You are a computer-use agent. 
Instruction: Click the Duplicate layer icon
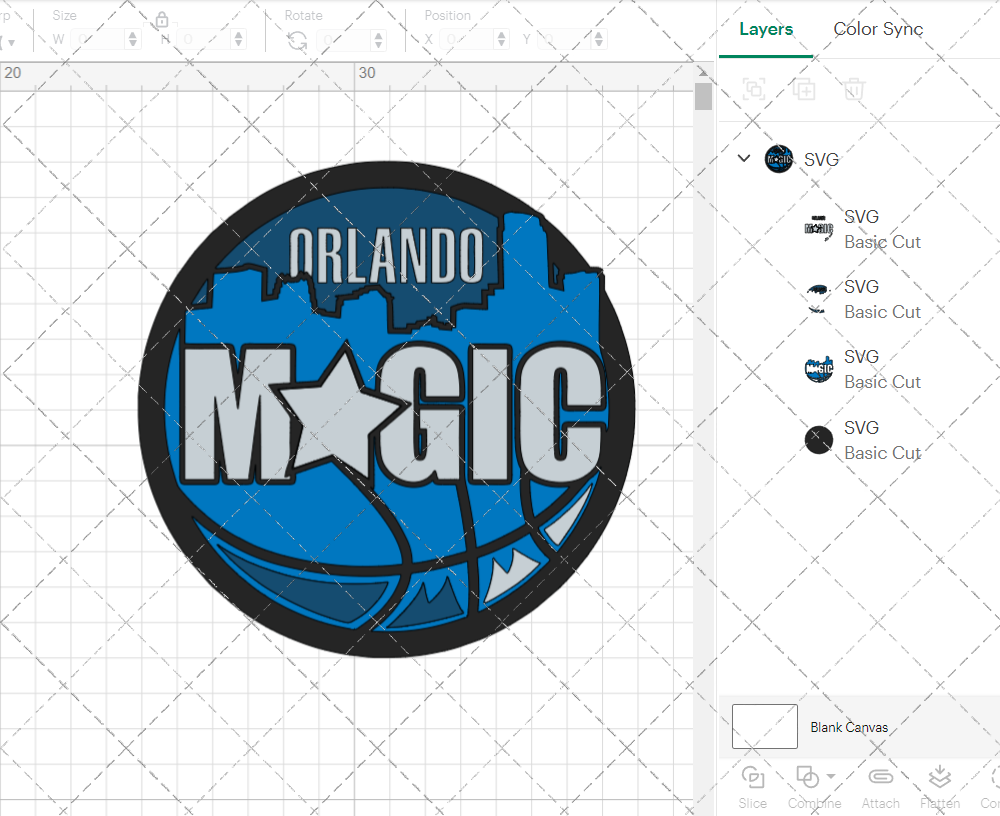click(804, 89)
